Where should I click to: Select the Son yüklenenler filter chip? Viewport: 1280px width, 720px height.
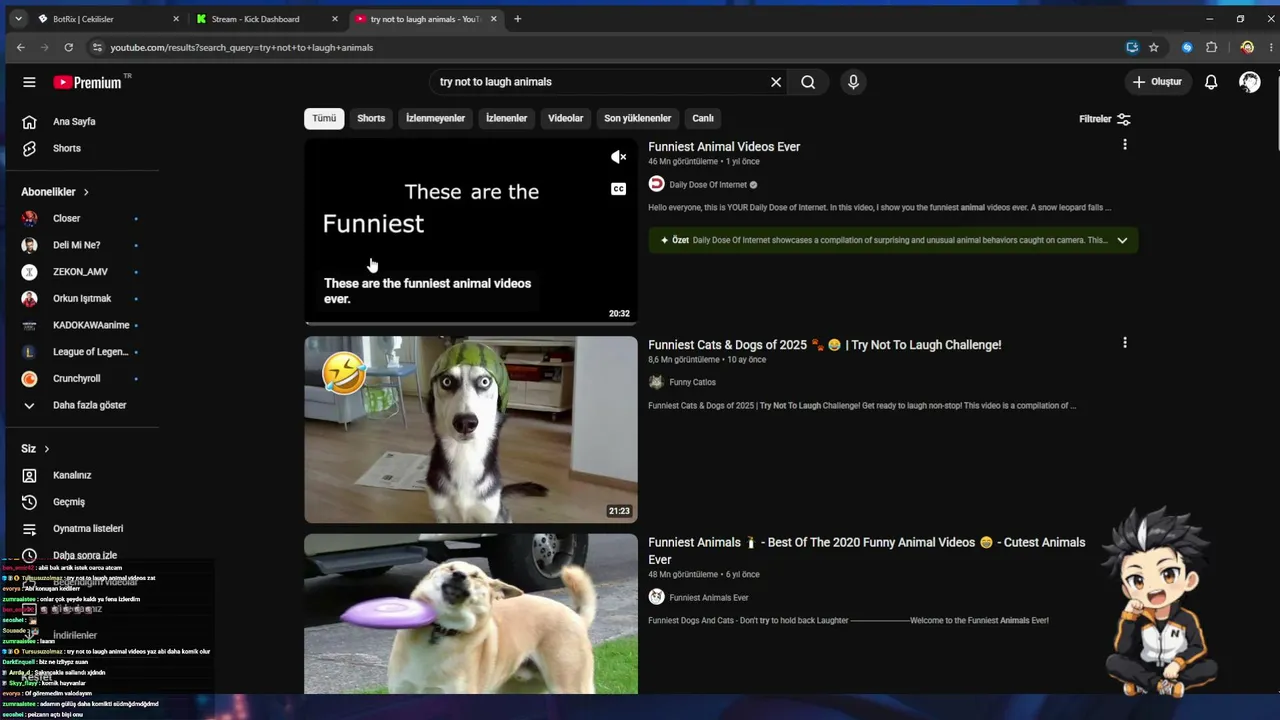point(637,118)
